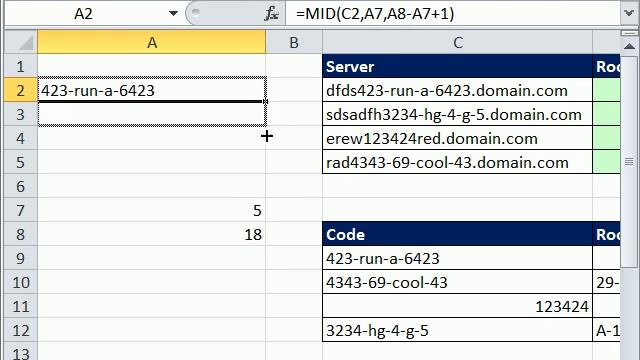
Task: Select column B header
Action: 294,42
